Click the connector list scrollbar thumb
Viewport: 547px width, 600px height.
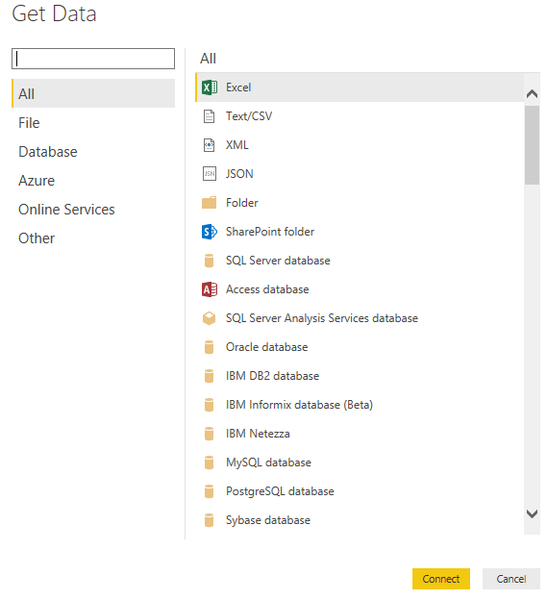(x=532, y=145)
